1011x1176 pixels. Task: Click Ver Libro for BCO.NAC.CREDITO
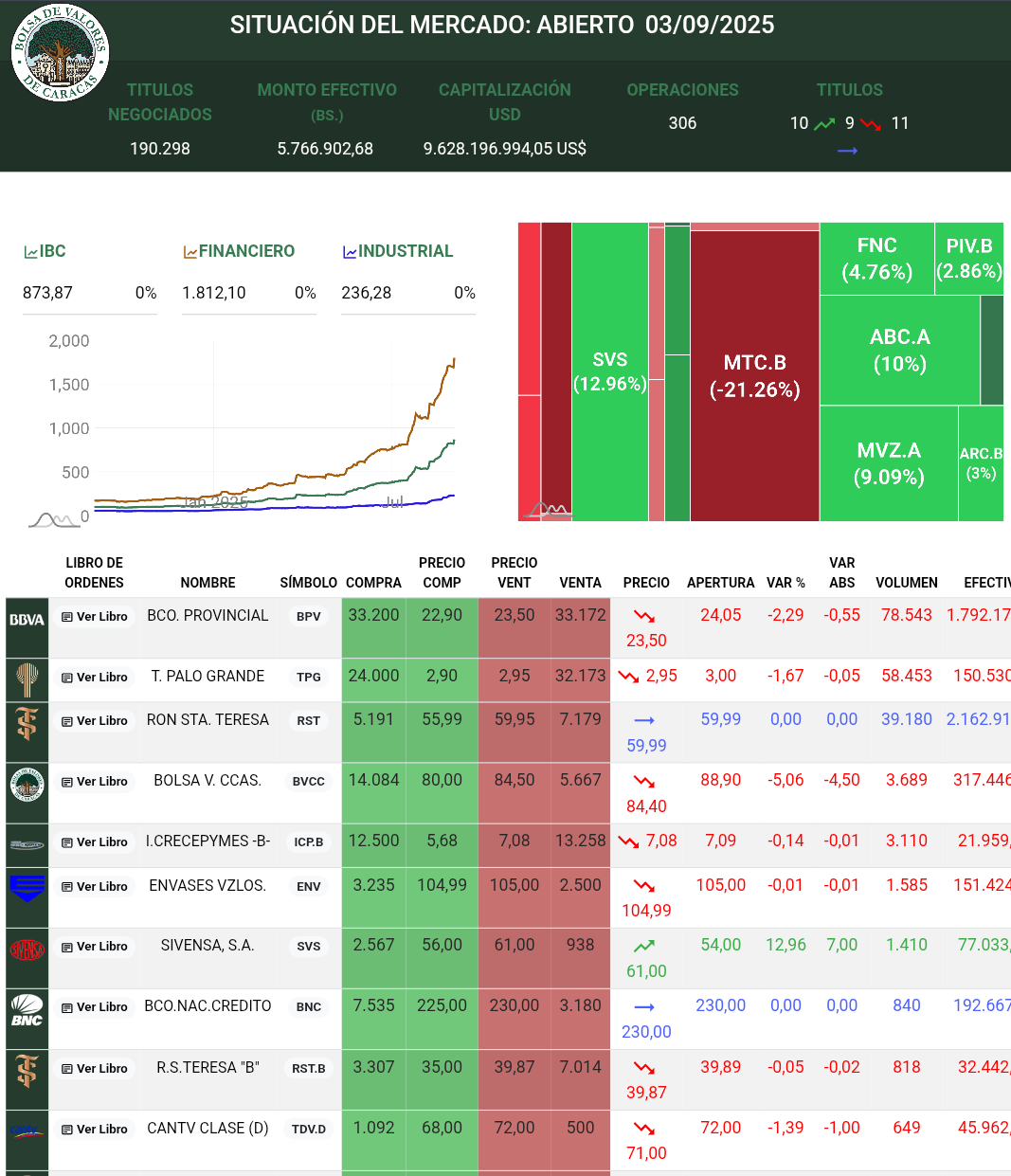[x=95, y=1007]
